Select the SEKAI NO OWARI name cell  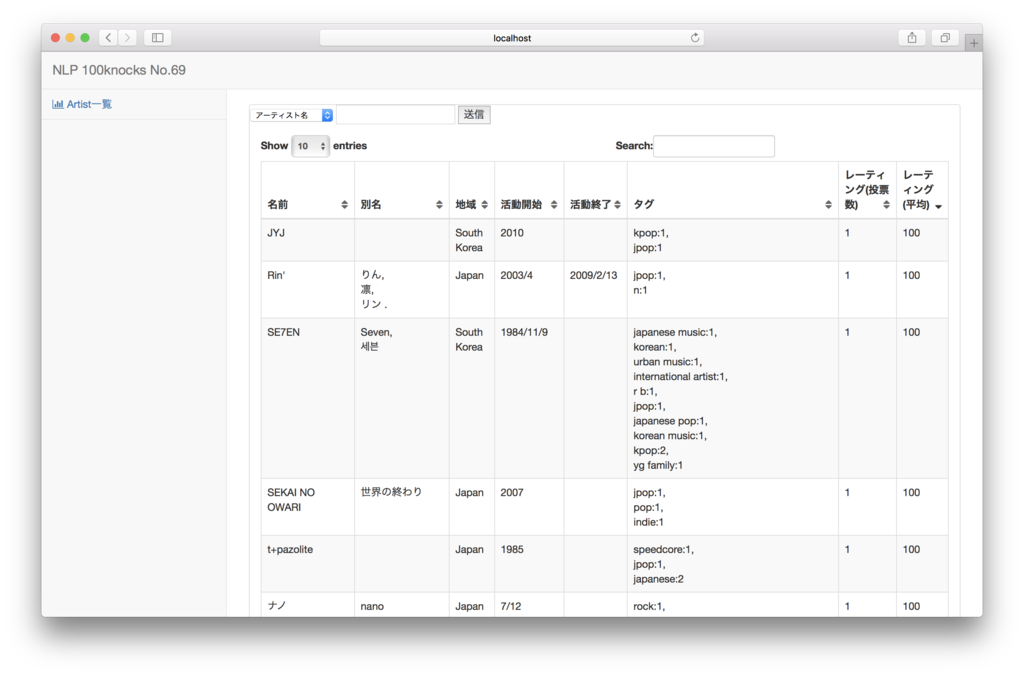point(308,507)
